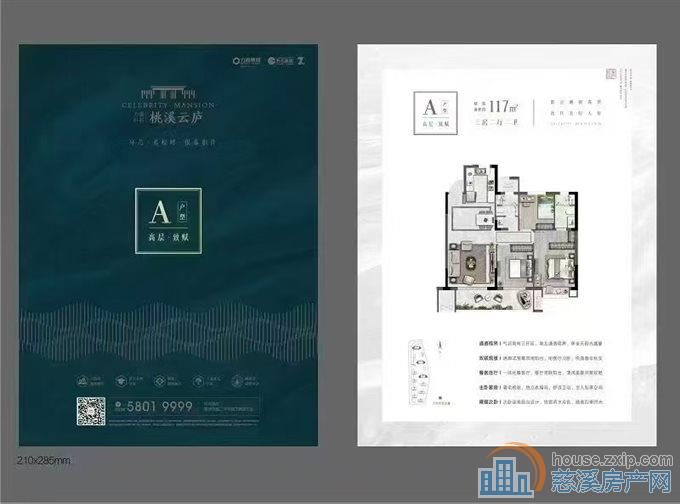Click the north compass on the site map
This screenshot has height=504, width=680.
[440, 347]
